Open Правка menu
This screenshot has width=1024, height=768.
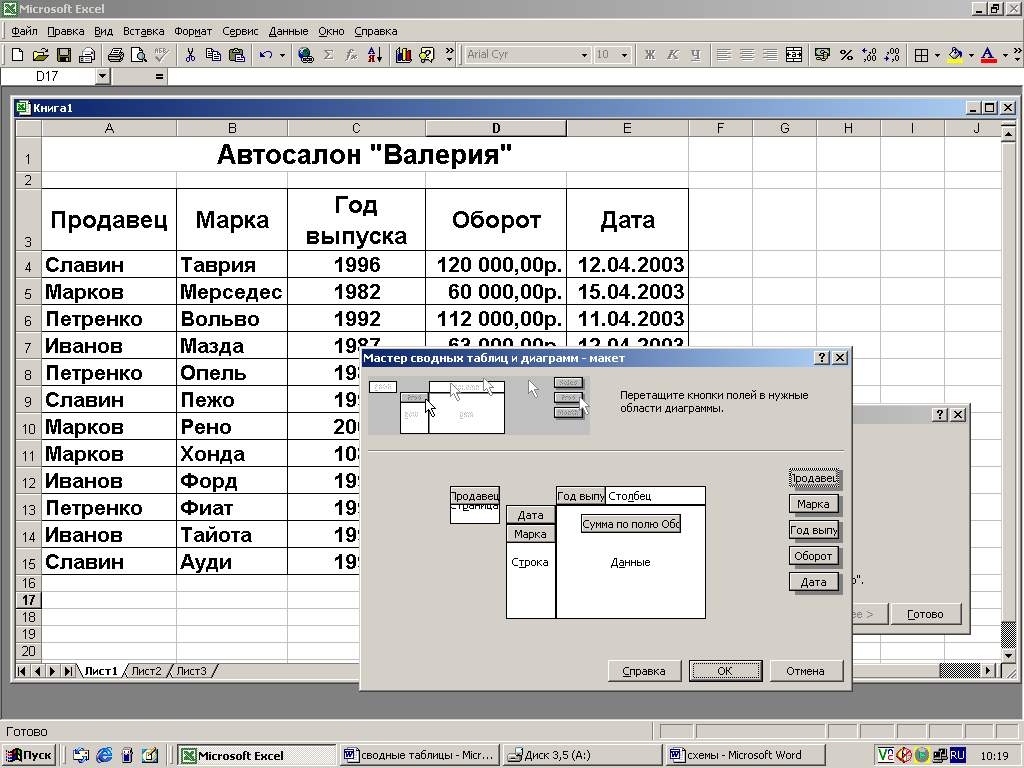[65, 31]
